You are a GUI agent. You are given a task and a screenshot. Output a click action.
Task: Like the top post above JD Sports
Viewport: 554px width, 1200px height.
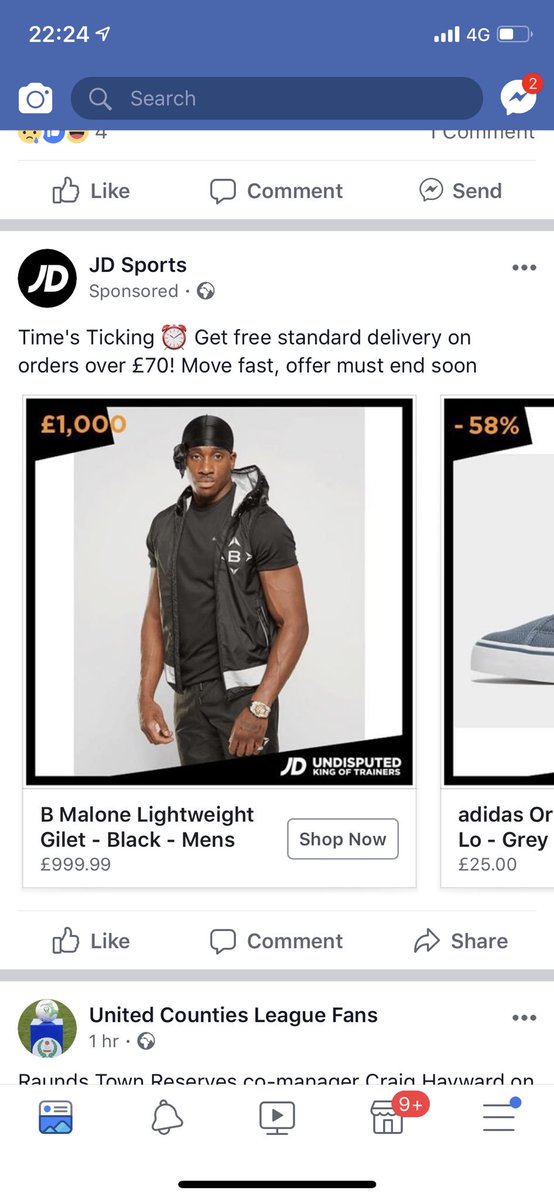pyautogui.click(x=91, y=191)
